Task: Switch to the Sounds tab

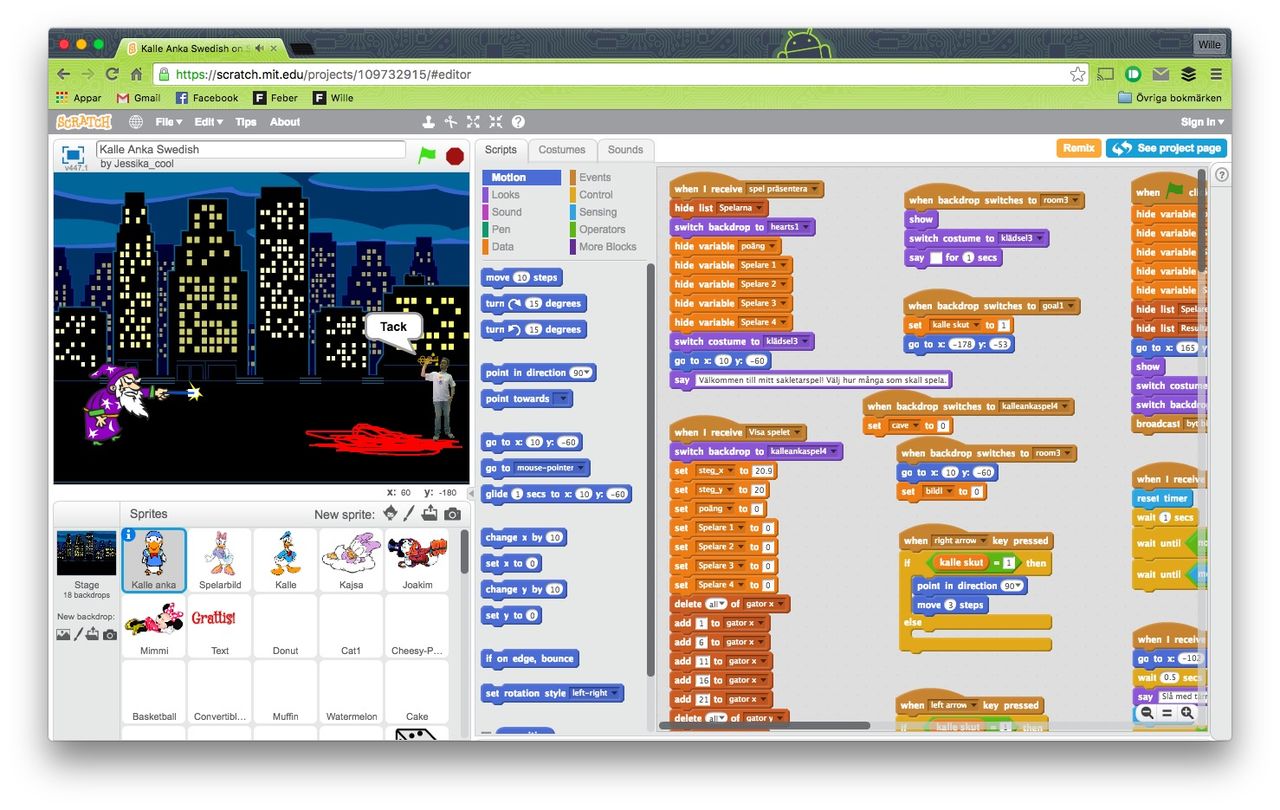Action: pyautogui.click(x=625, y=150)
